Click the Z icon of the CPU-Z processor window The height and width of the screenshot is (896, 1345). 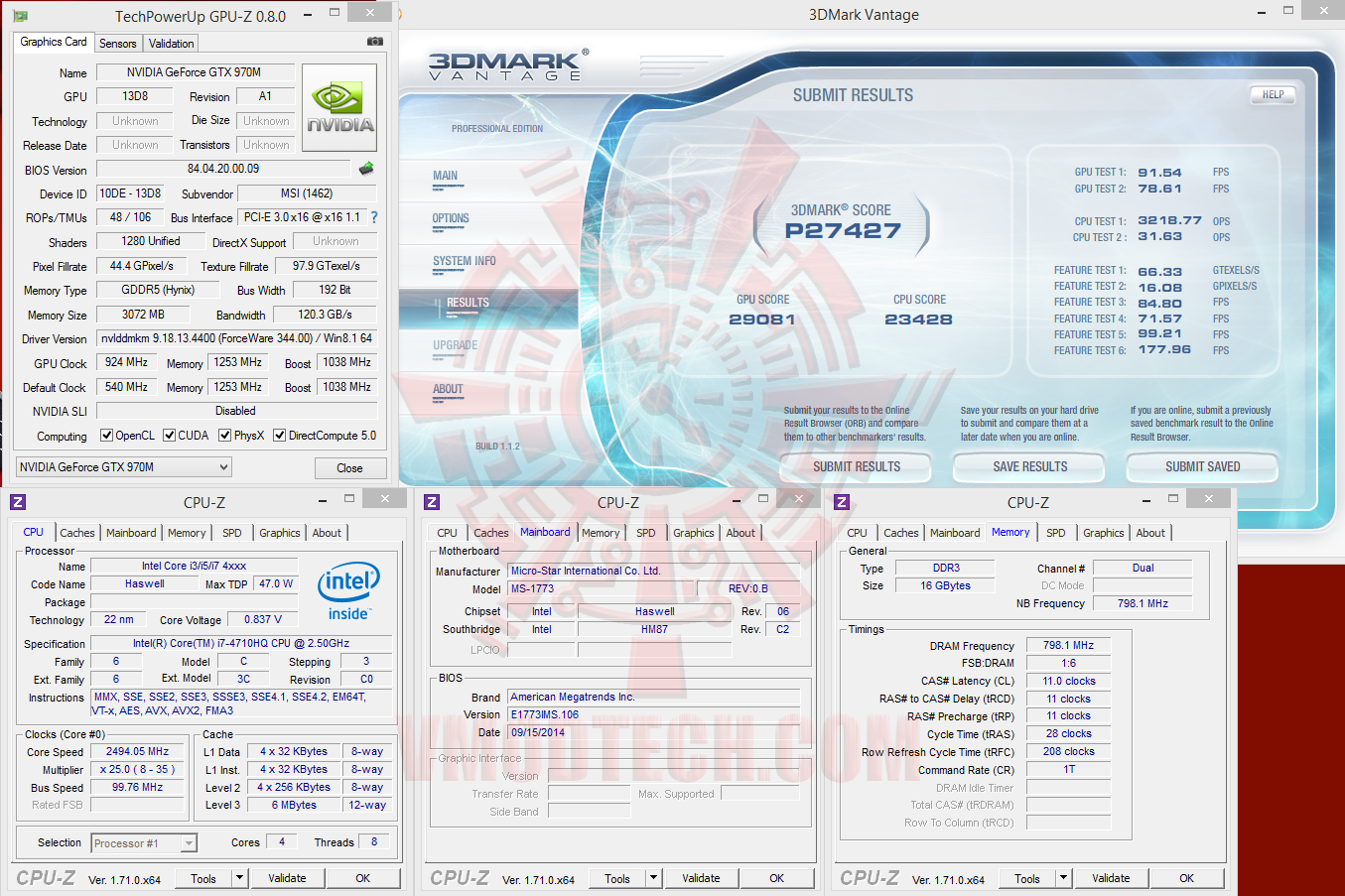point(17,502)
